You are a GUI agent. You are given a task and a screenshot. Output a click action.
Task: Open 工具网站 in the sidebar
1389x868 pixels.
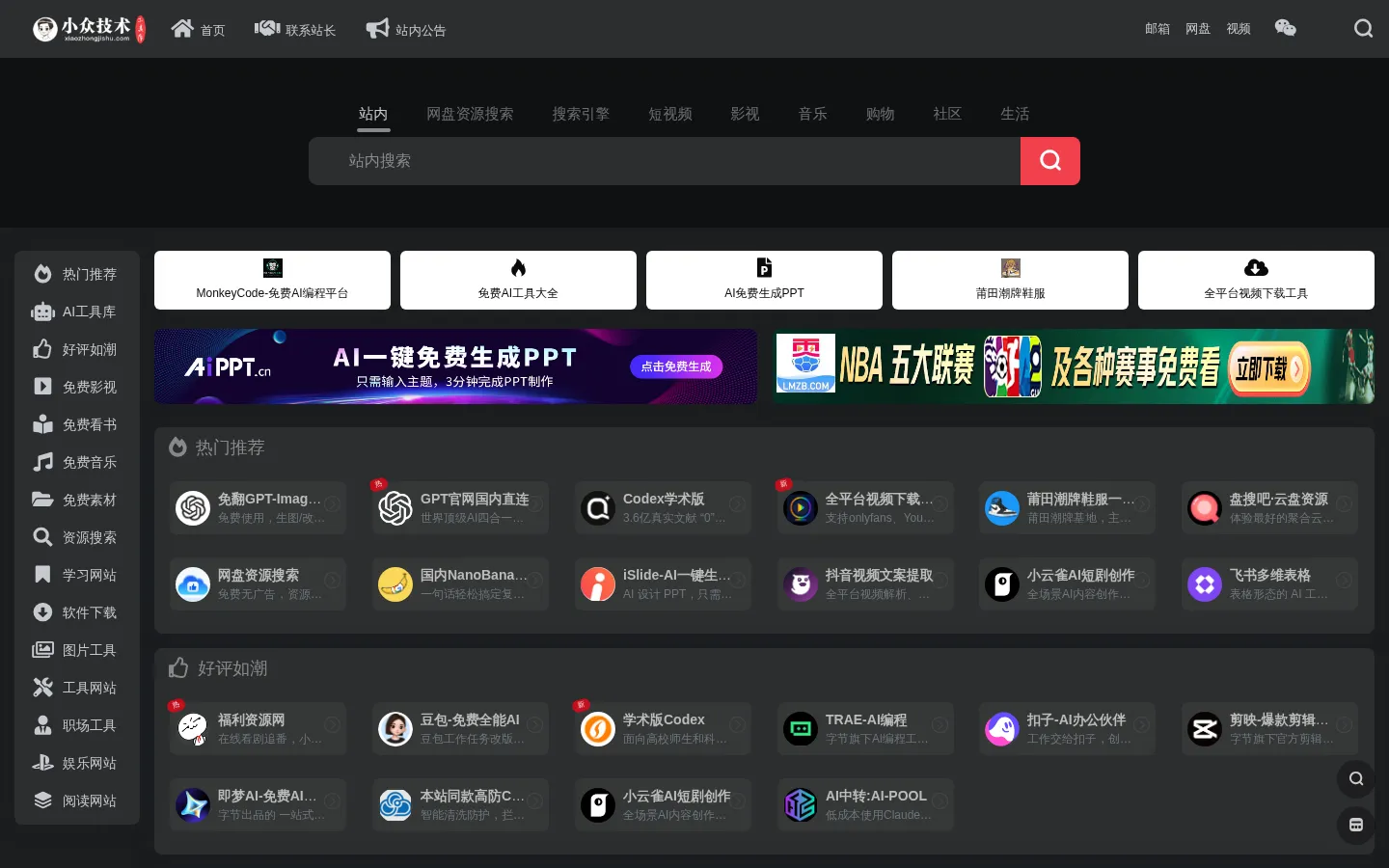click(77, 688)
